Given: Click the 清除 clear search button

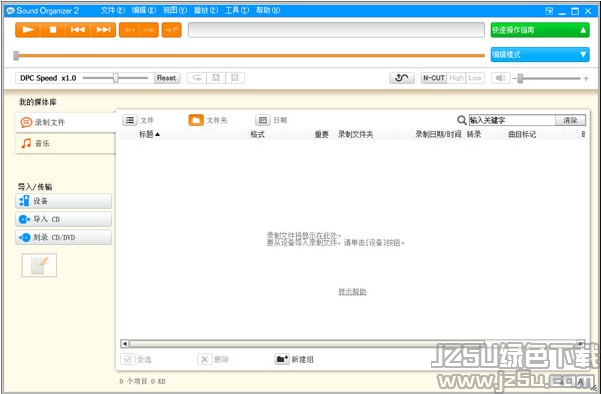Looking at the screenshot, I should tap(570, 120).
